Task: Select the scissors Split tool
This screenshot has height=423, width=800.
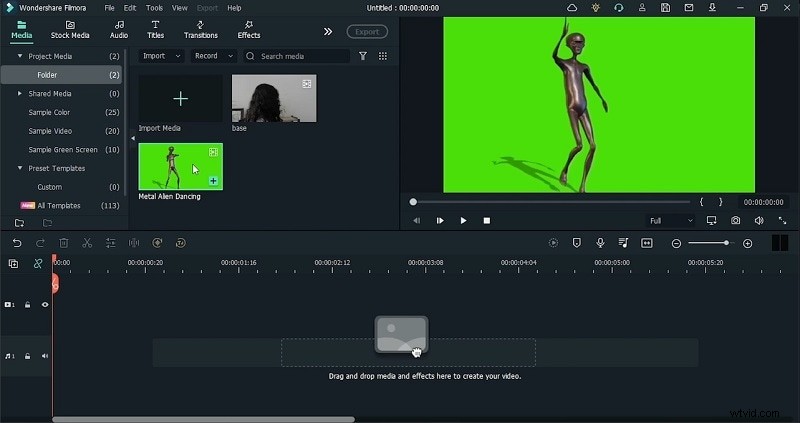Action: 87,243
